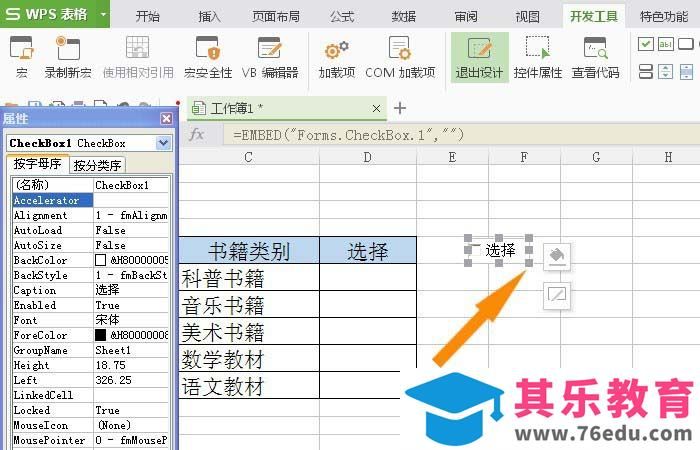
Task: Click the ForeColor black swatch
Action: pyautogui.click(x=100, y=335)
